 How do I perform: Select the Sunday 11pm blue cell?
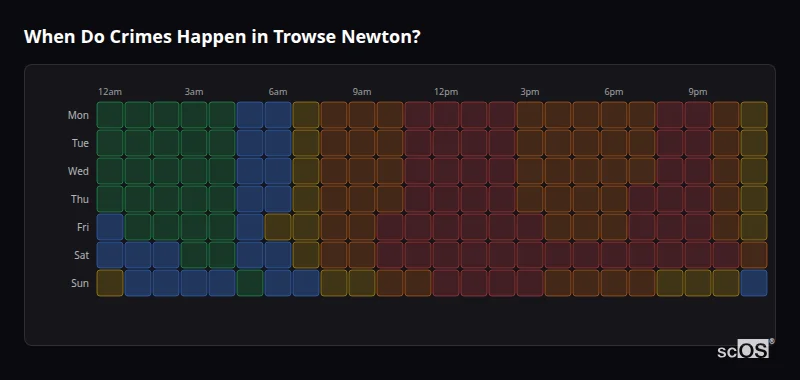[754, 283]
